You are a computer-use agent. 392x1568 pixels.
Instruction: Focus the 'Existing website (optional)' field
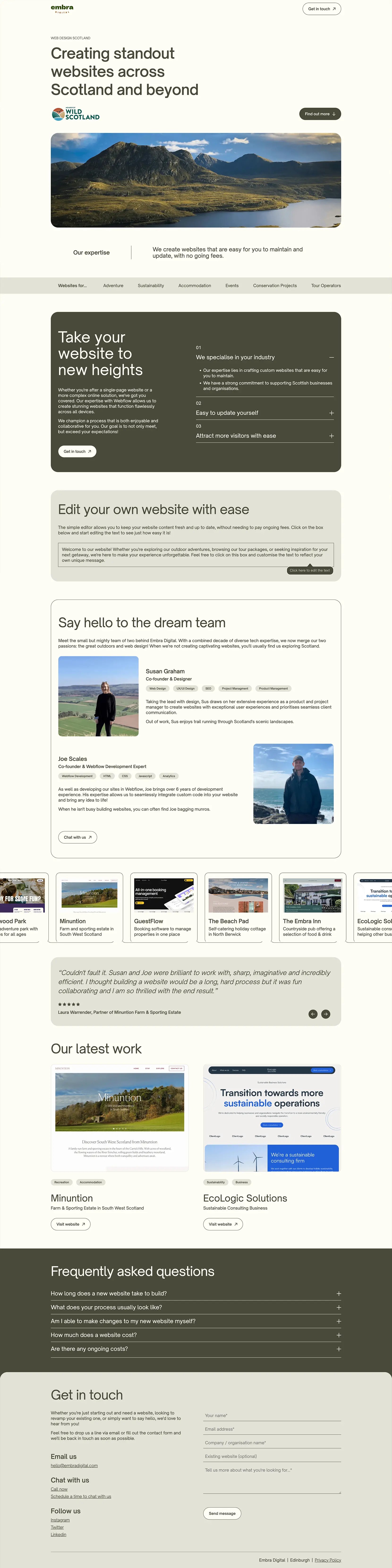[x=272, y=1457]
